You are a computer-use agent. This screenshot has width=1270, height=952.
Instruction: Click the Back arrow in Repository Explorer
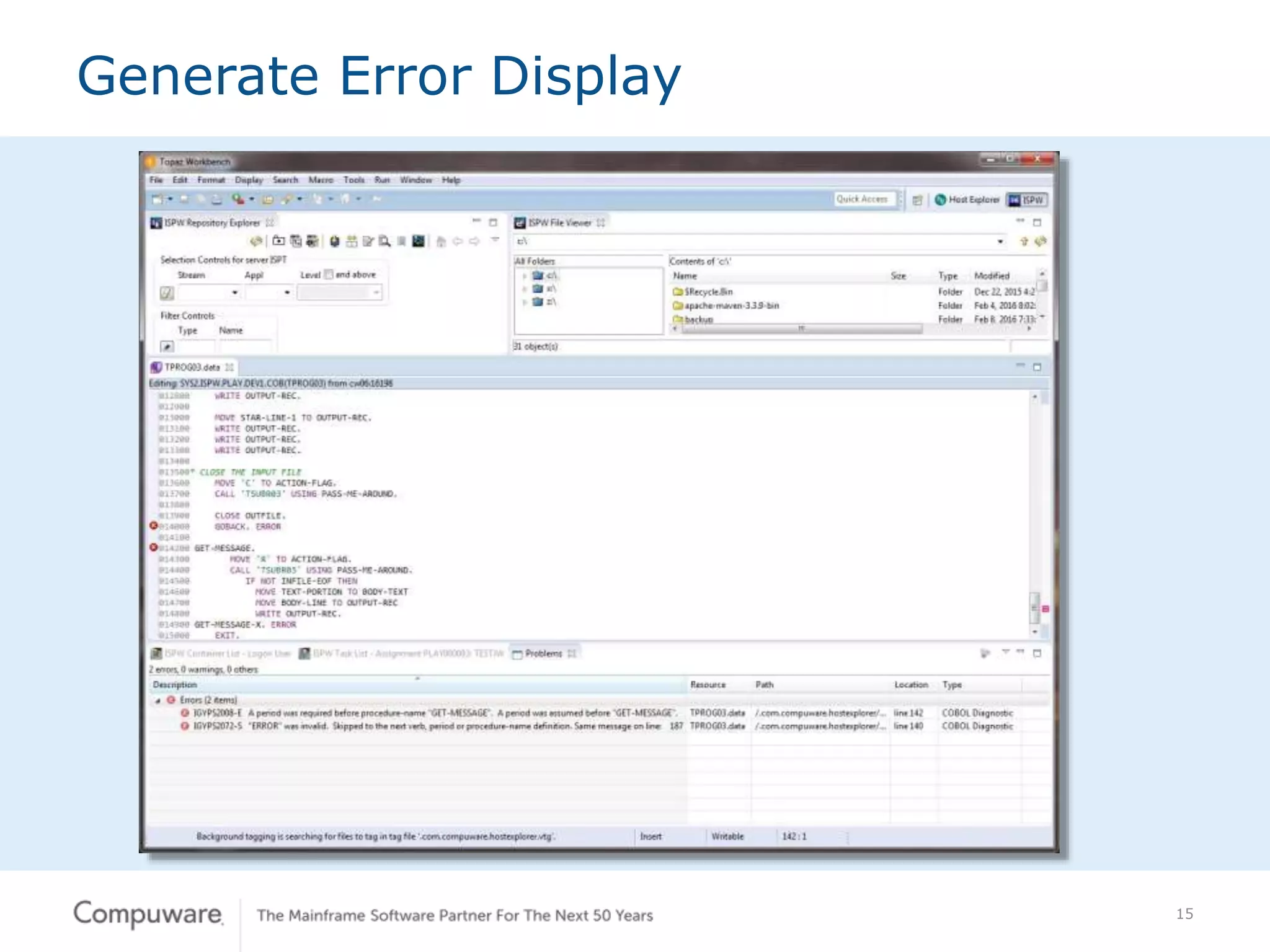458,241
